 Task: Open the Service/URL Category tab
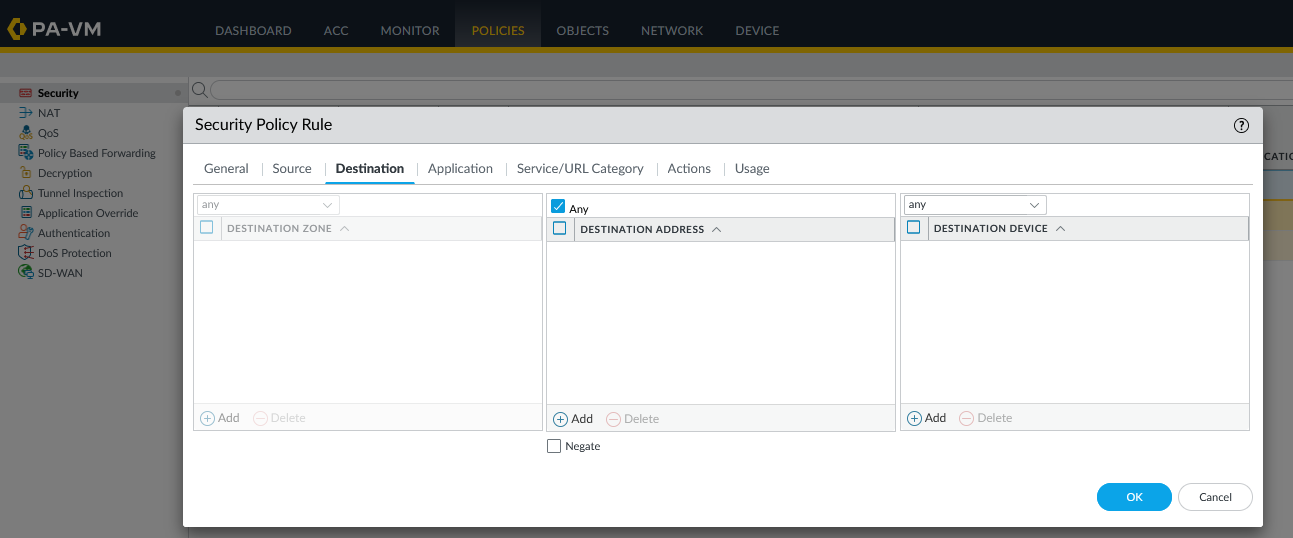[x=580, y=168]
